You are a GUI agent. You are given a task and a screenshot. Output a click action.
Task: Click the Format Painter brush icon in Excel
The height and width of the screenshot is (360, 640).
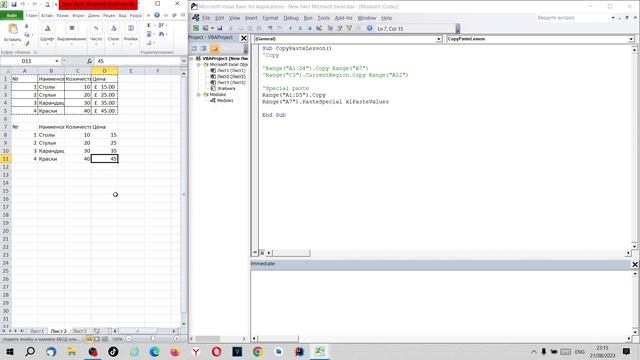(x=27, y=43)
